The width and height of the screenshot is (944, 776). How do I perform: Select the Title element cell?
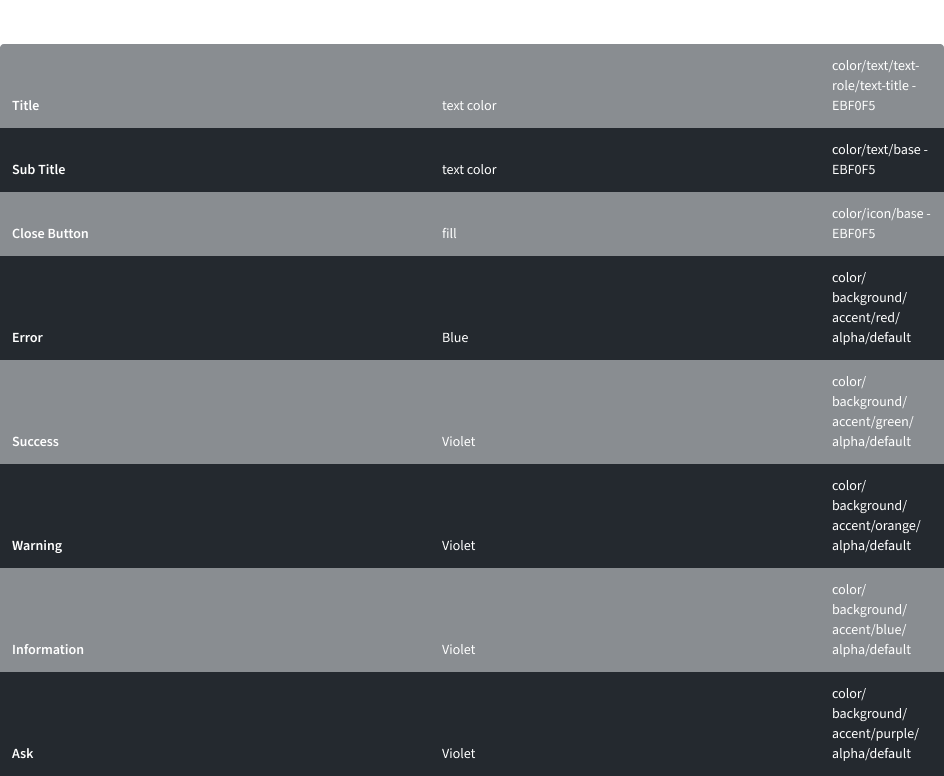[26, 105]
